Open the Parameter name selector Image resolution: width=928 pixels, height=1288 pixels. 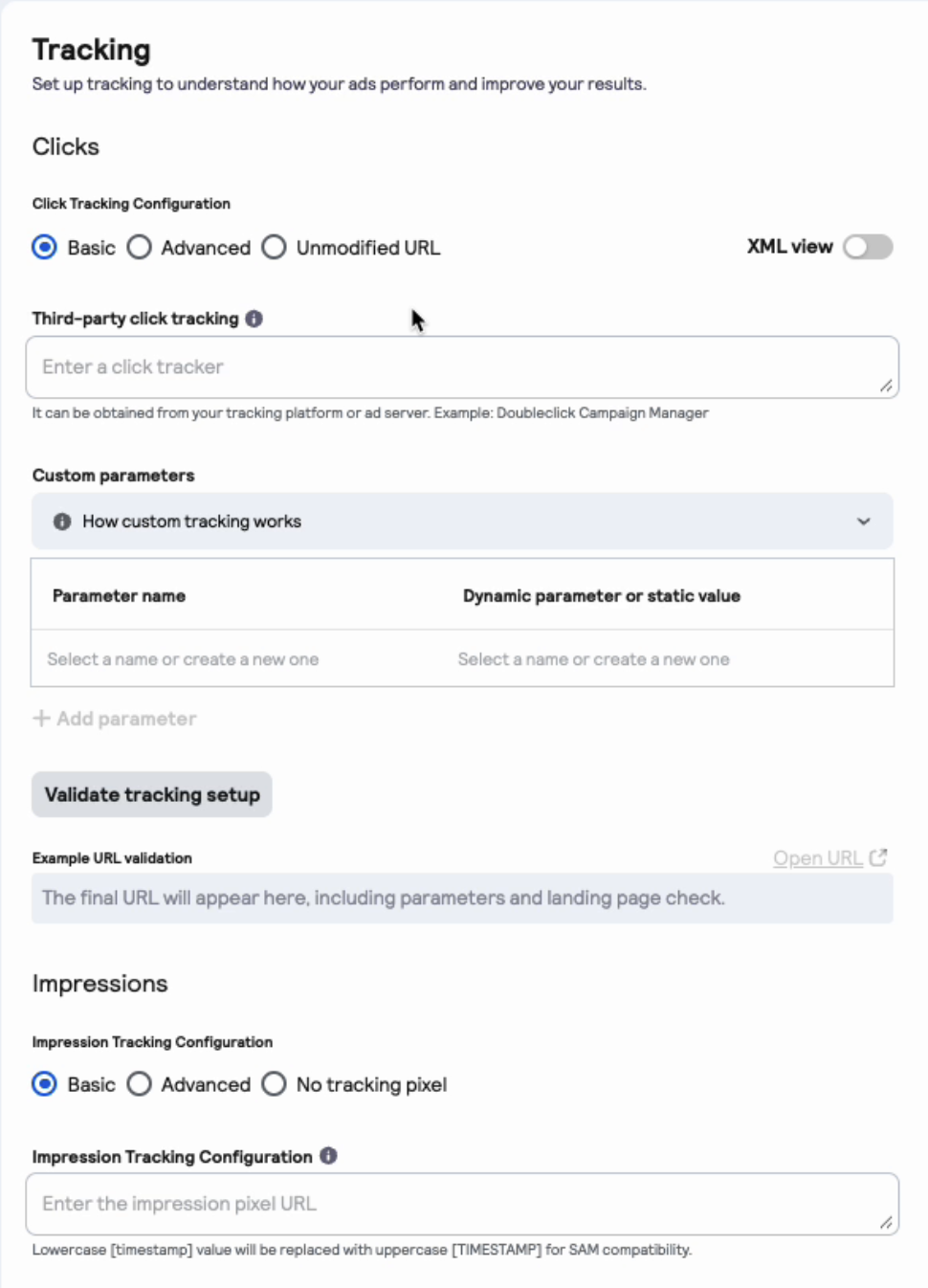click(x=236, y=659)
